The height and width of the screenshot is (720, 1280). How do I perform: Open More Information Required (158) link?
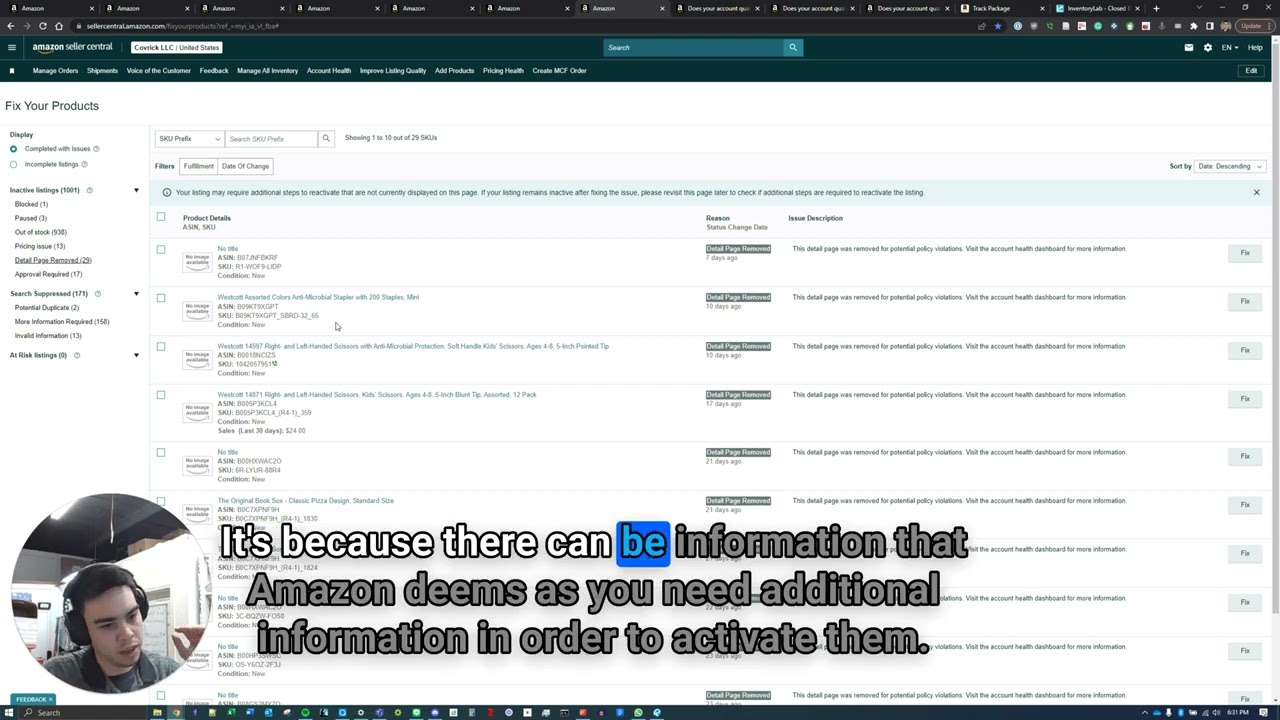(62, 322)
